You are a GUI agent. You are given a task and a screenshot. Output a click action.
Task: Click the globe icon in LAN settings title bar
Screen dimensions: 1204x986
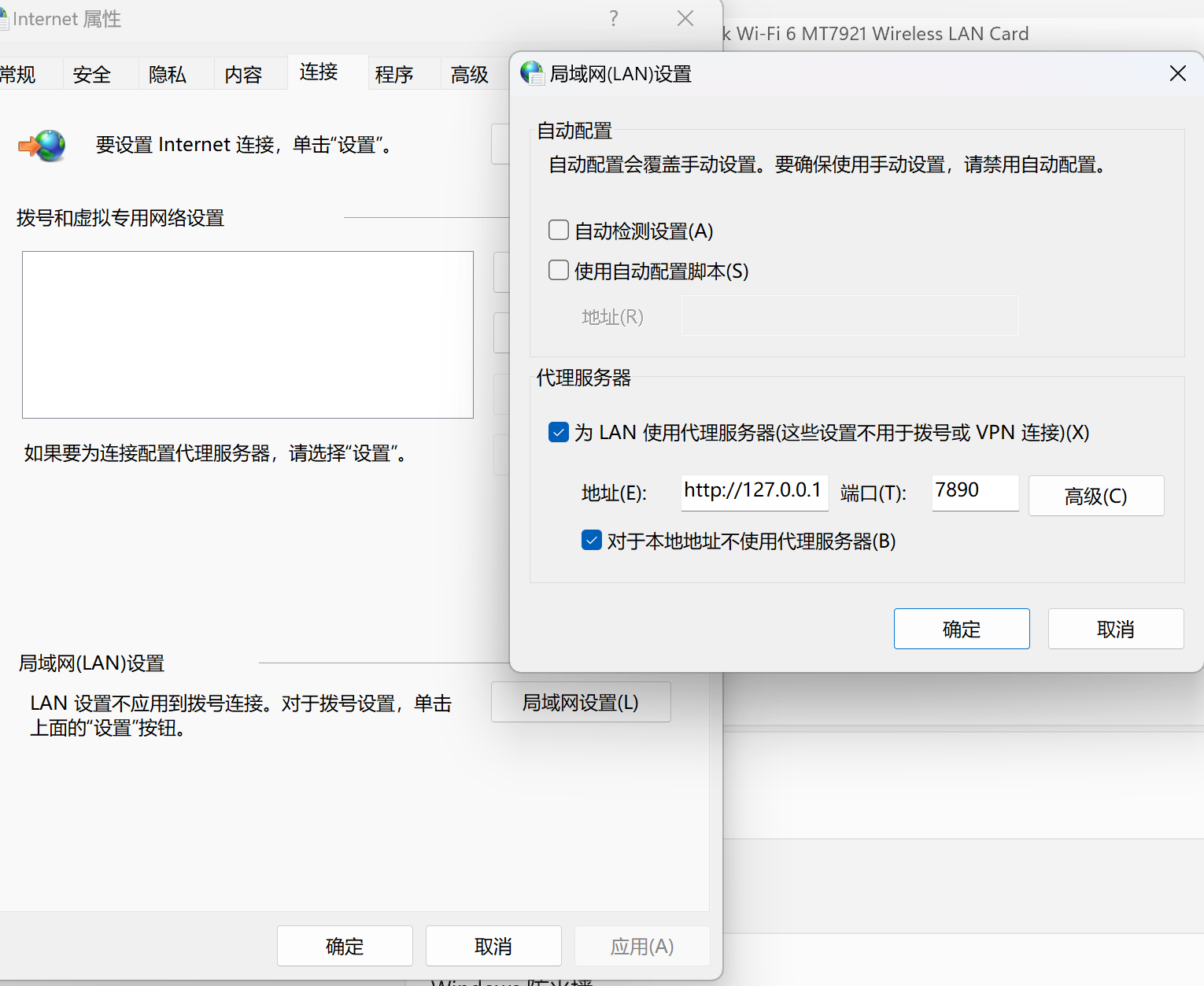pos(532,73)
